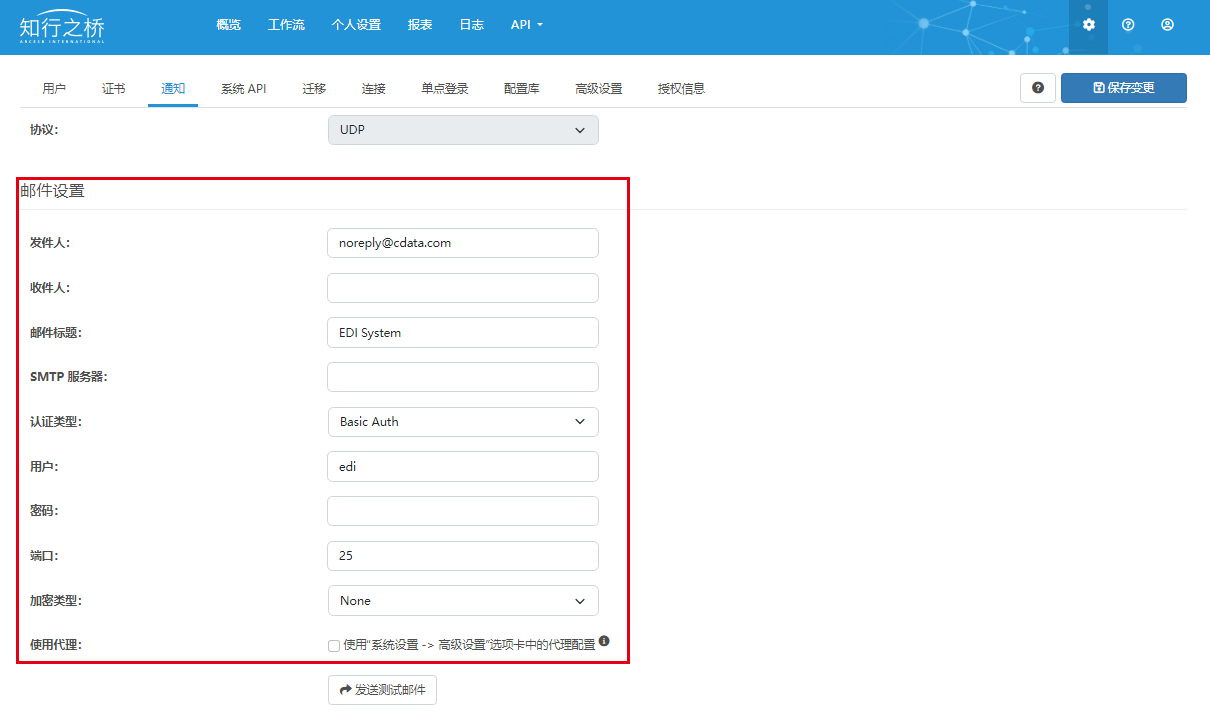Expand the 协议 UDP dropdown
The width and height of the screenshot is (1210, 713).
coord(463,130)
